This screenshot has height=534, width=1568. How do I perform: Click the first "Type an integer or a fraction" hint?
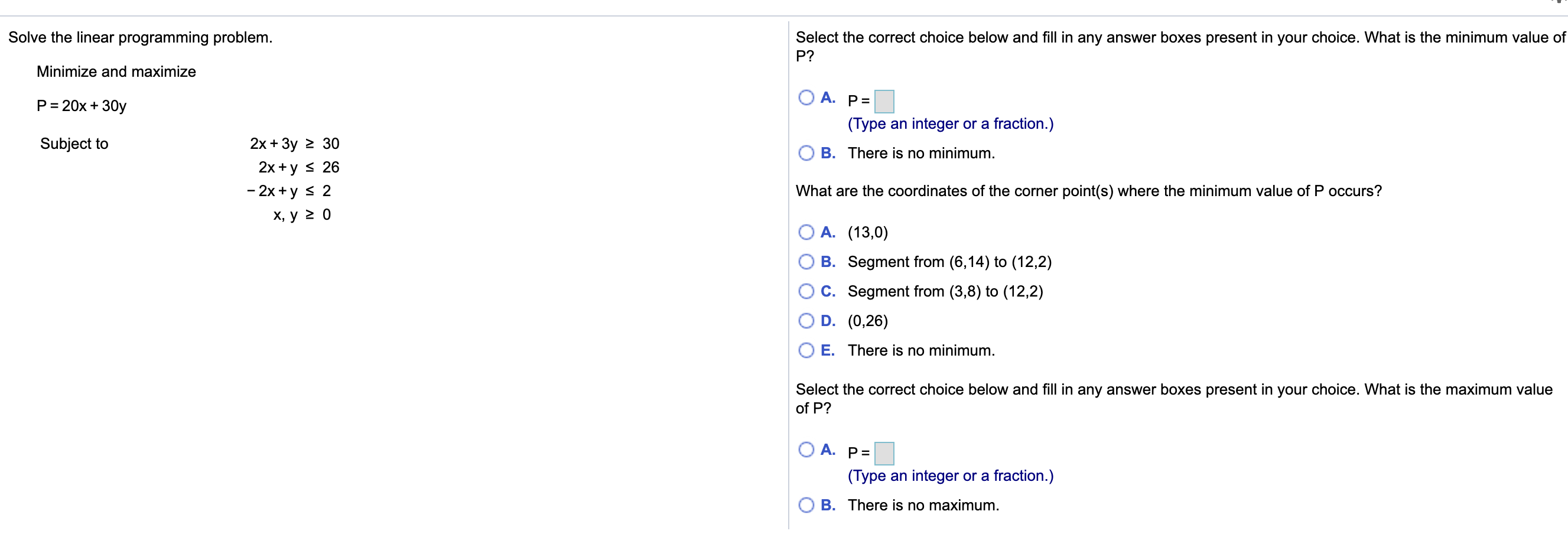pyautogui.click(x=949, y=123)
